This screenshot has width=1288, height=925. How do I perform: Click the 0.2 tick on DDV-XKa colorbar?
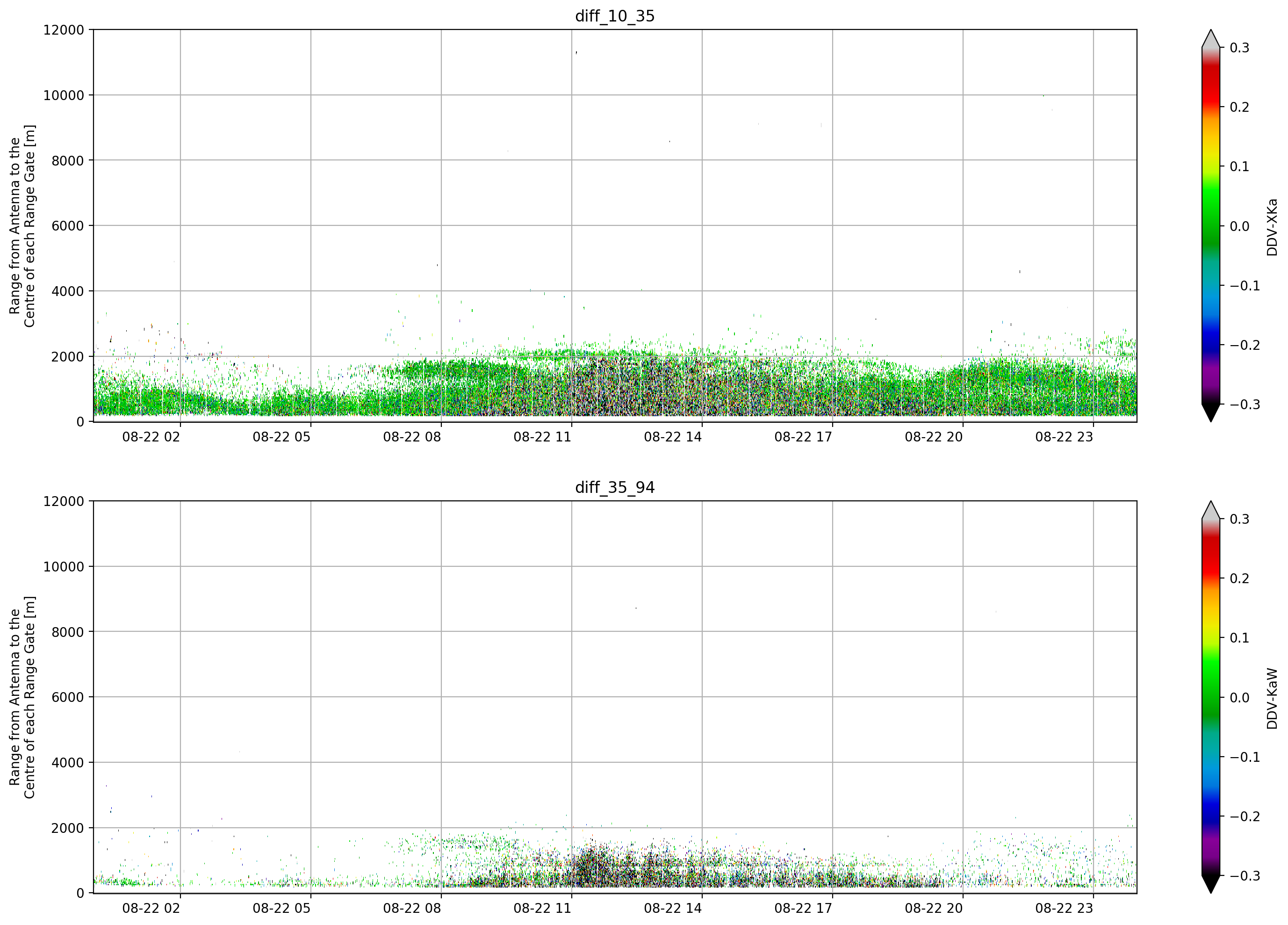pos(1240,108)
